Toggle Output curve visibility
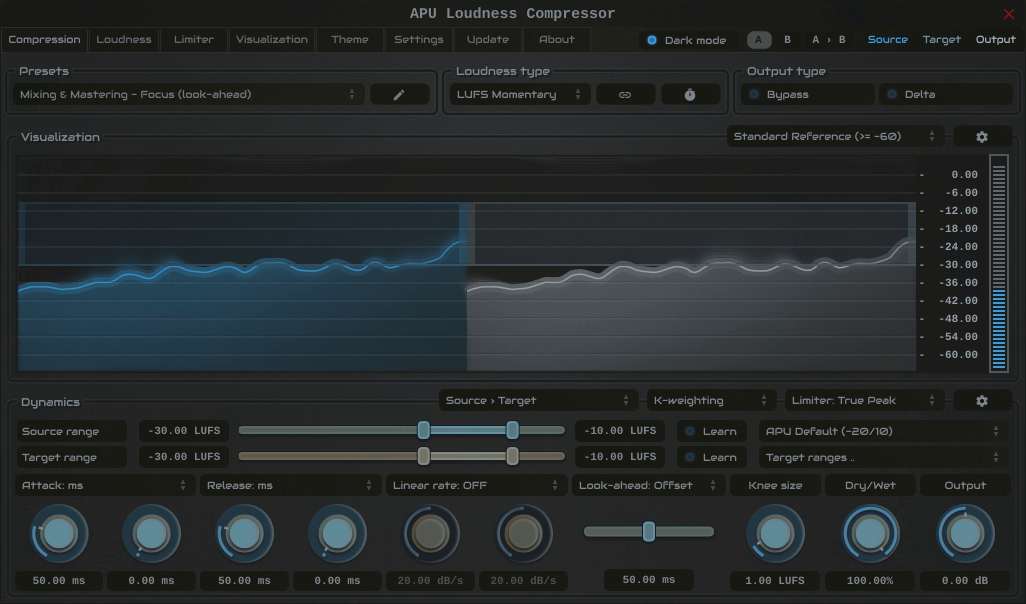 pos(995,40)
